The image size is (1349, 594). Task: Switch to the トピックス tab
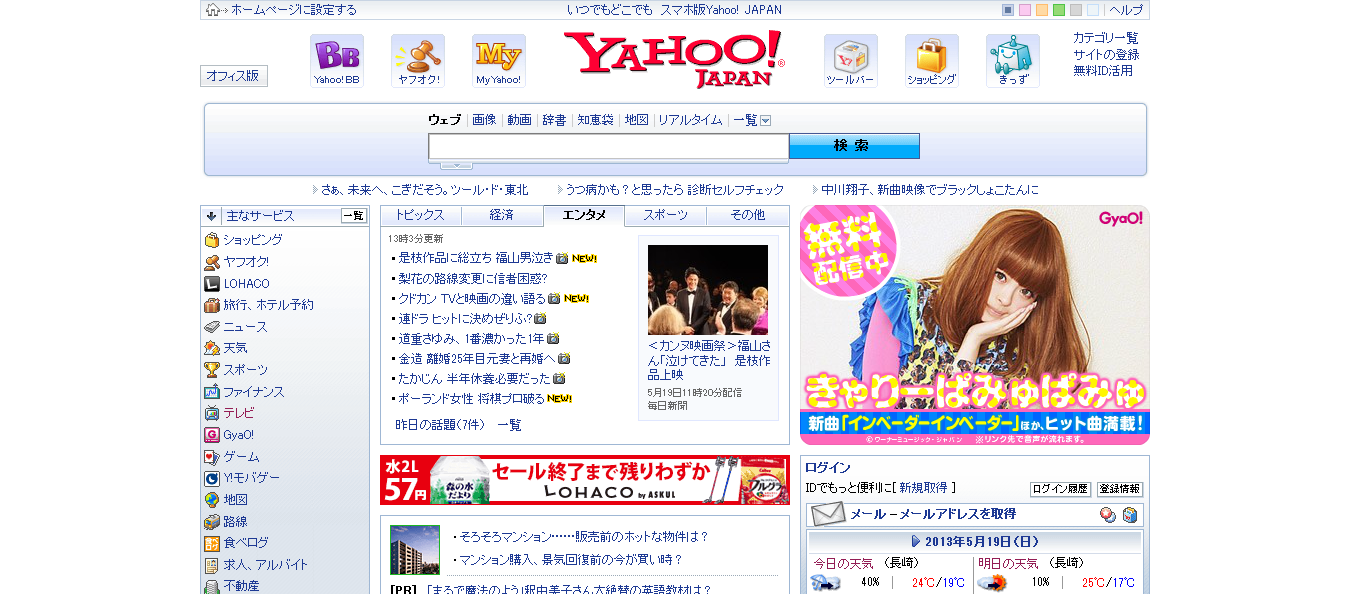click(x=421, y=215)
